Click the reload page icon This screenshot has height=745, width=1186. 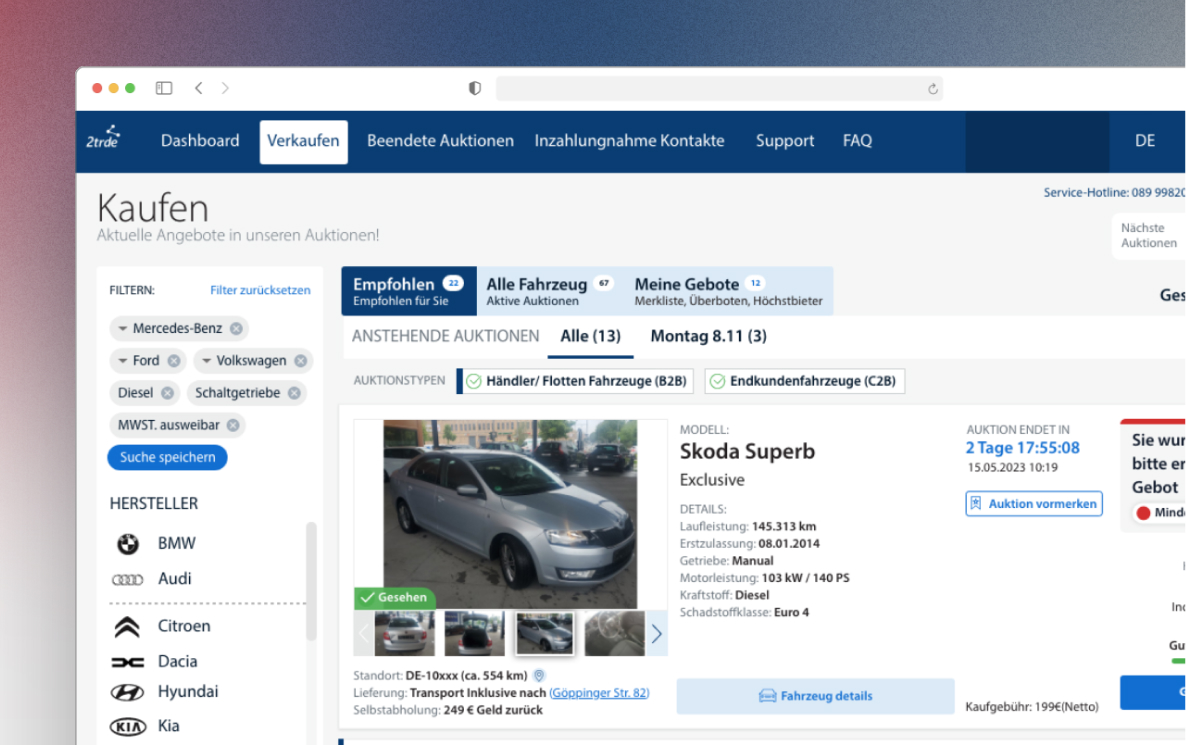tap(933, 89)
